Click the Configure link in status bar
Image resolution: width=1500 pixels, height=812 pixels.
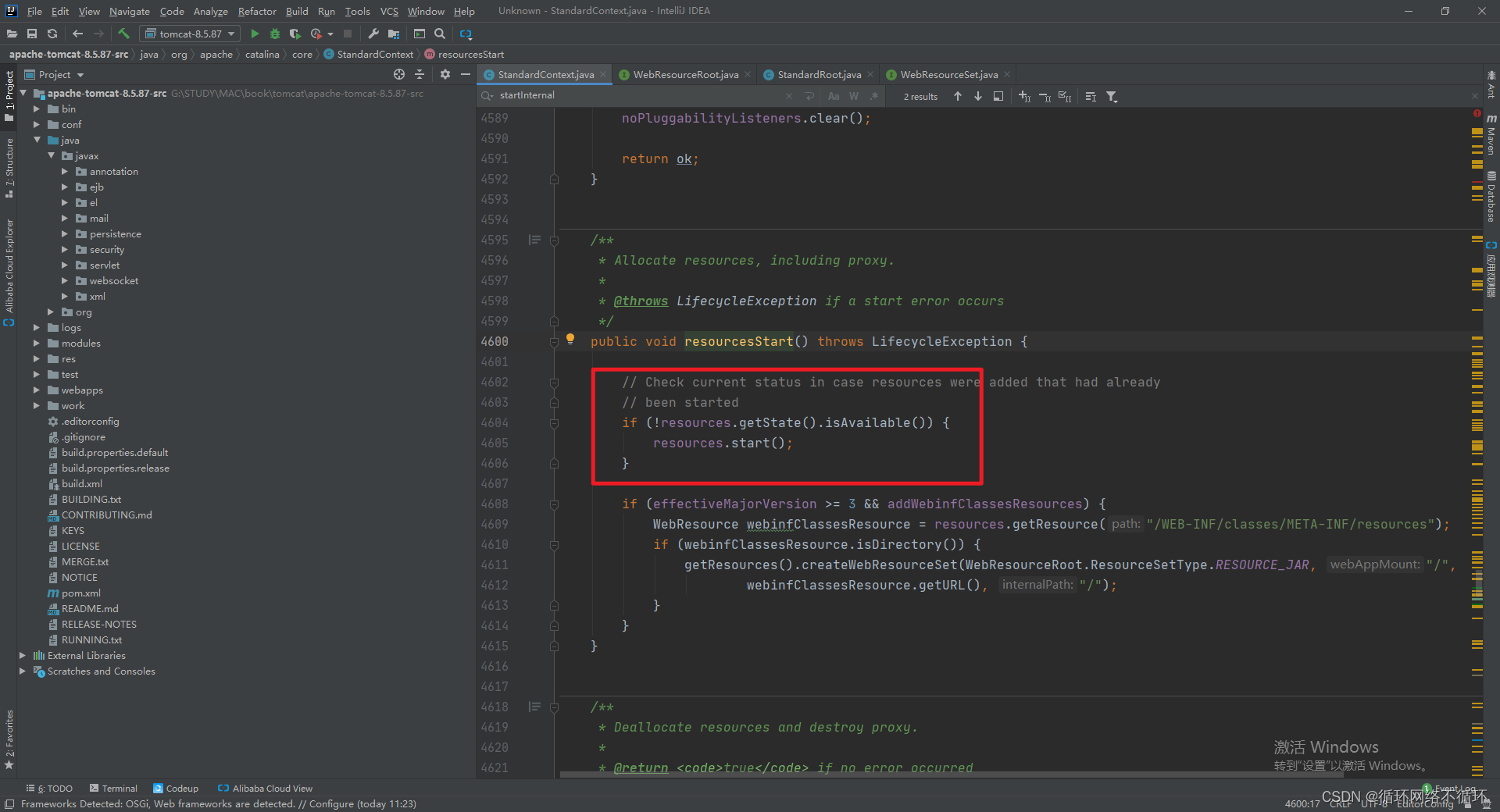(x=329, y=803)
